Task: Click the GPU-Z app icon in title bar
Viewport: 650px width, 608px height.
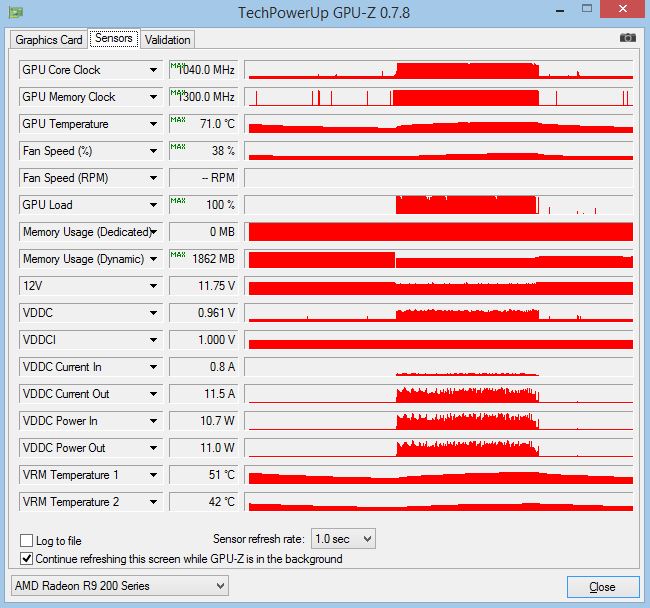Action: point(16,12)
